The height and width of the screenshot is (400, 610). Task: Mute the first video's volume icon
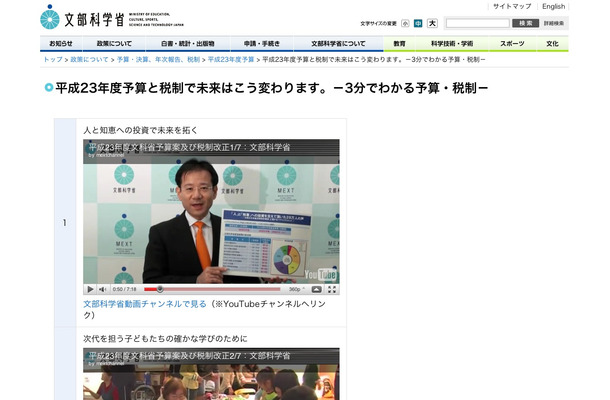click(103, 289)
